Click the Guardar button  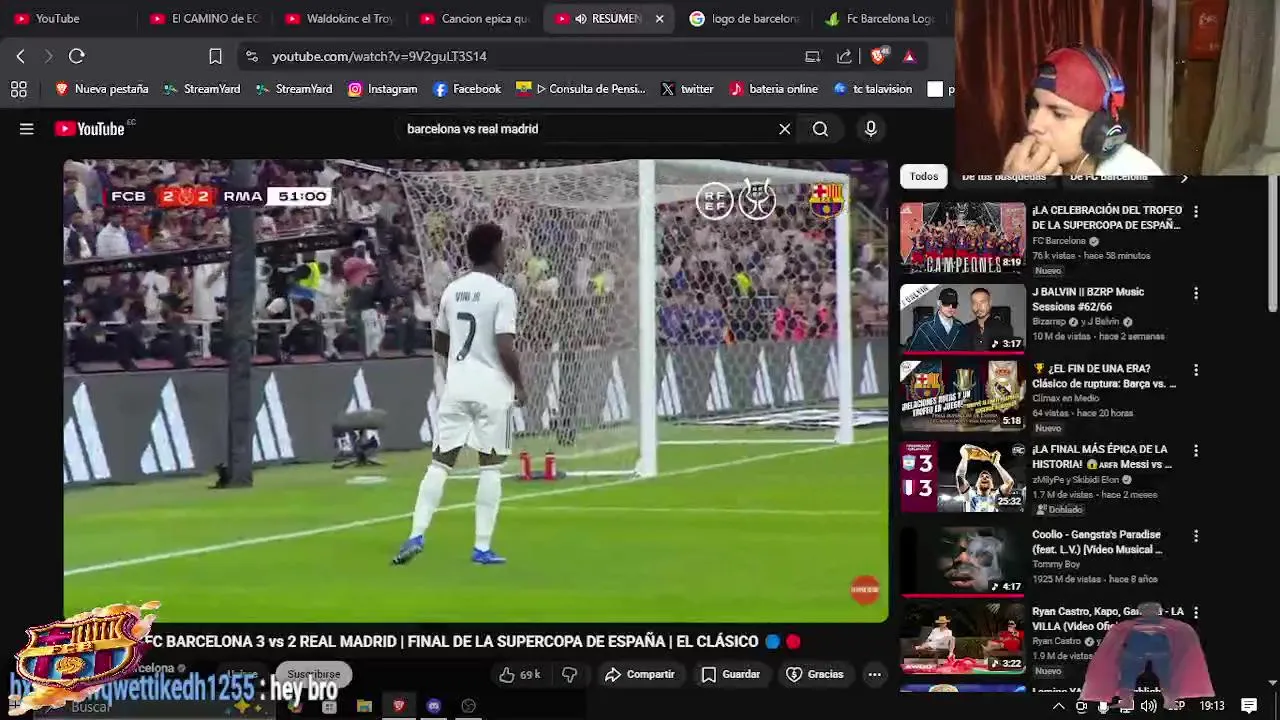(x=731, y=675)
